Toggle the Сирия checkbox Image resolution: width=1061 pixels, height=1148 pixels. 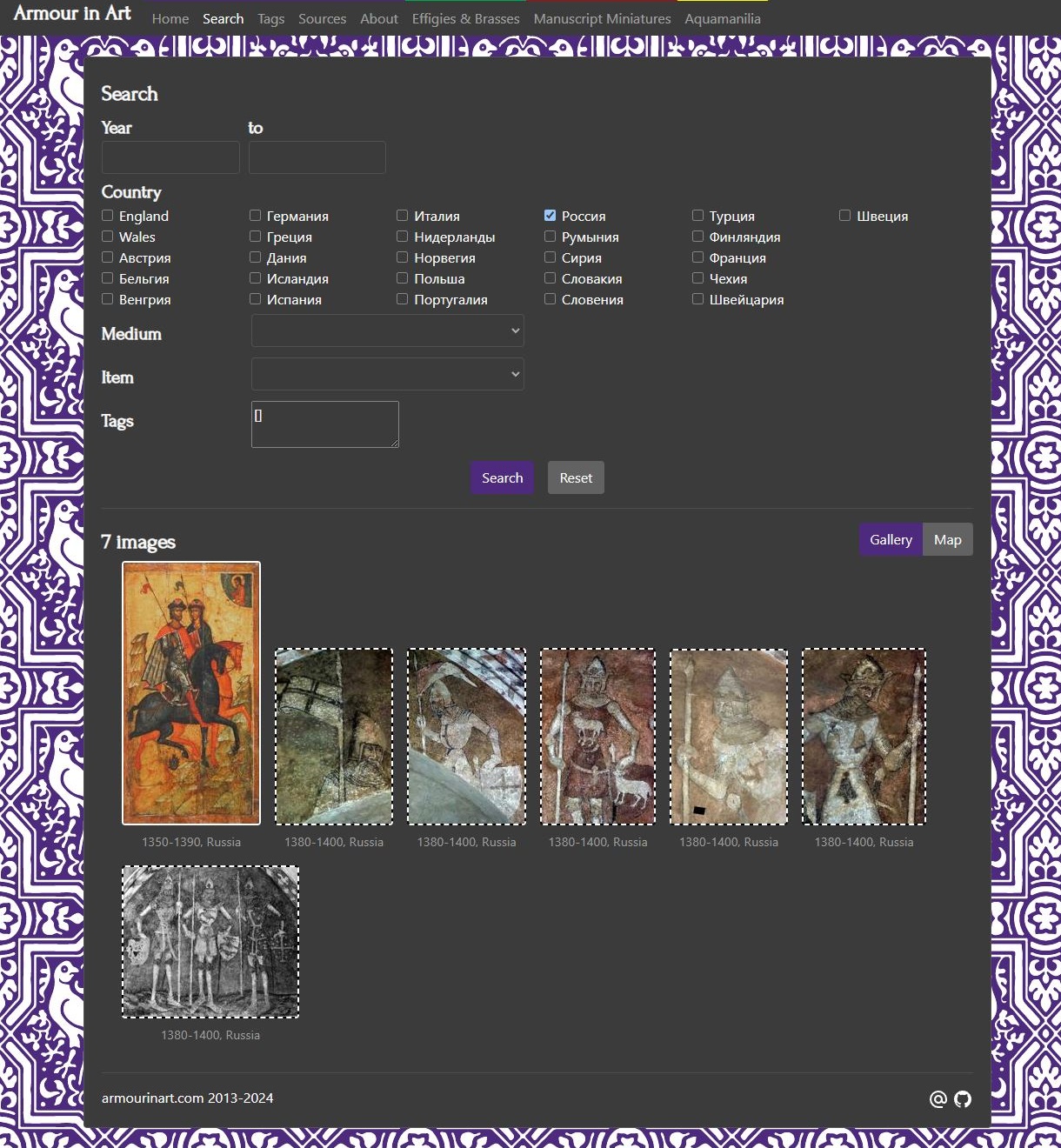click(x=551, y=257)
